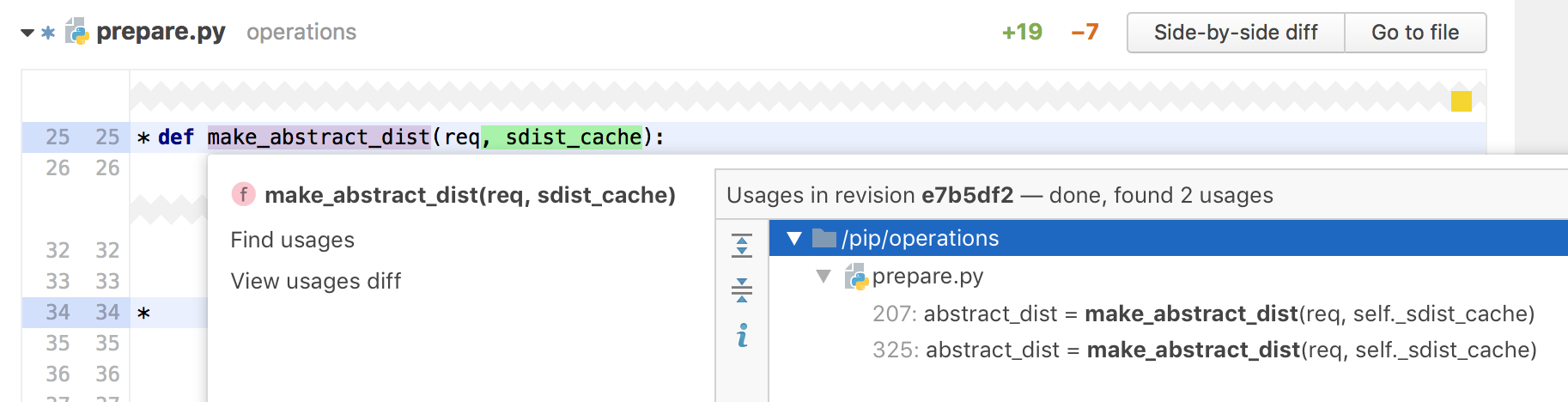This screenshot has height=402, width=1568.
Task: Open the info icon in usages toolbar
Action: pyautogui.click(x=742, y=335)
